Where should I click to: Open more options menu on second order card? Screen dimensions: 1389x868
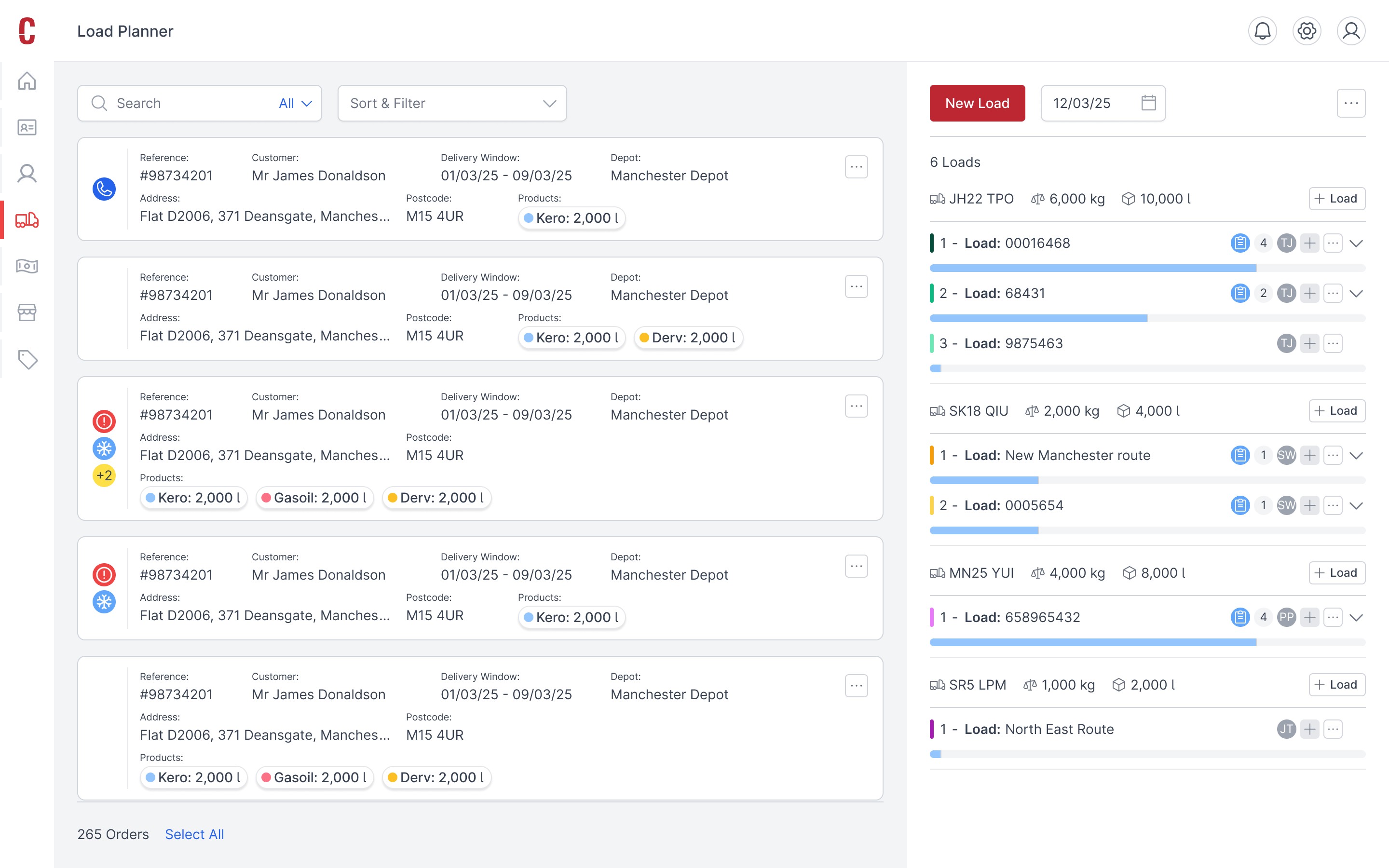coord(856,286)
